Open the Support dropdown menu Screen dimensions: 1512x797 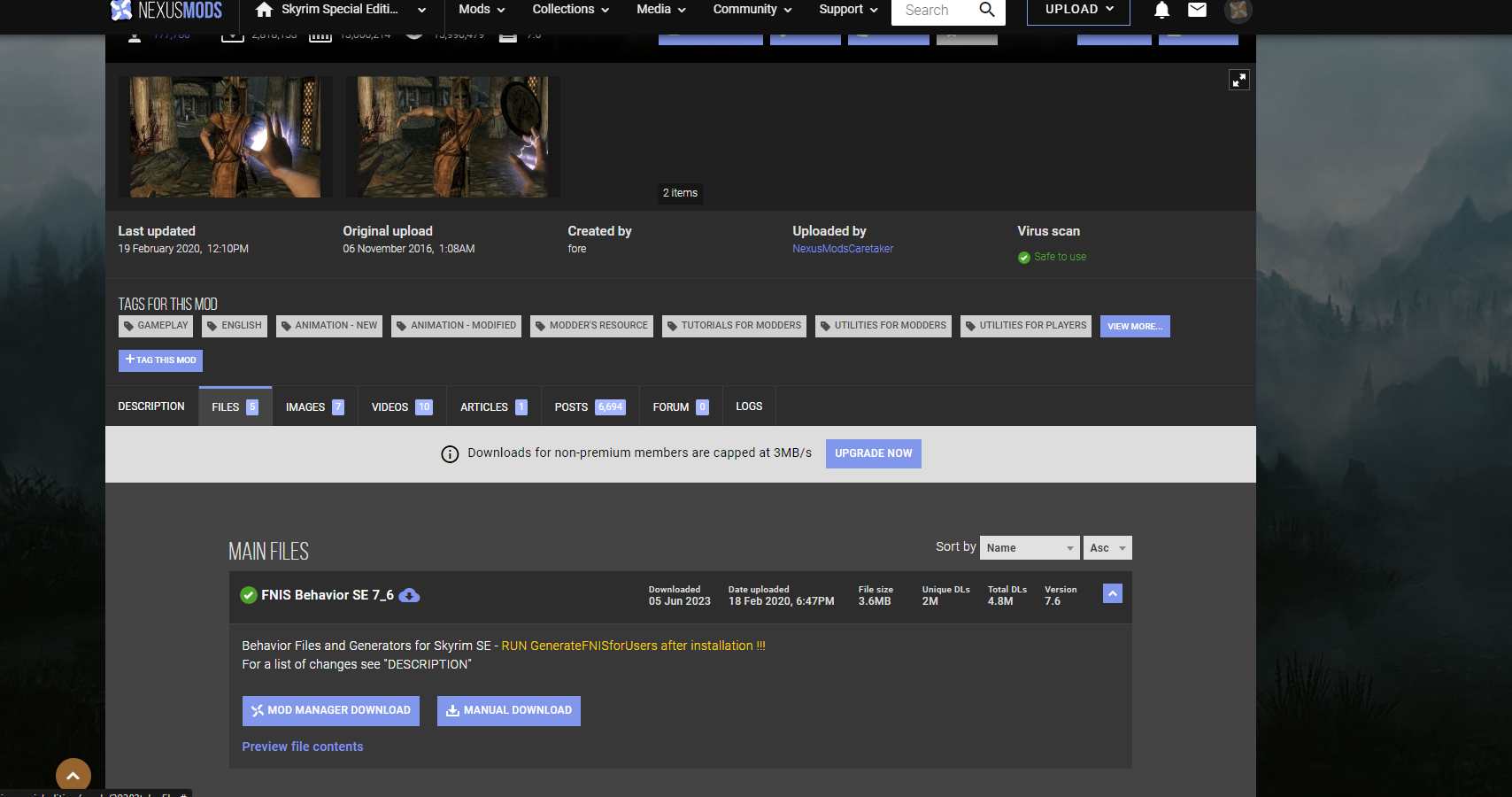(848, 10)
